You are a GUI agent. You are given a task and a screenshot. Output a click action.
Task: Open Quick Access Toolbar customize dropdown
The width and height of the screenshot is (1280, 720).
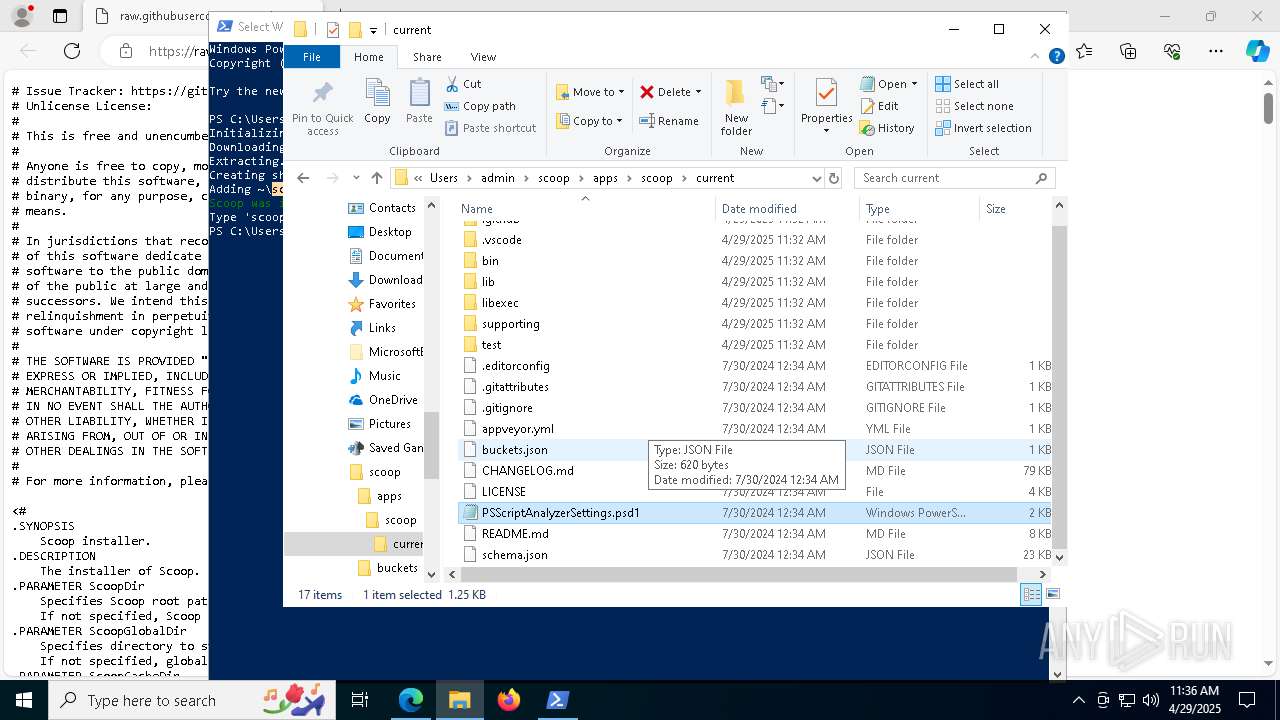pyautogui.click(x=373, y=30)
